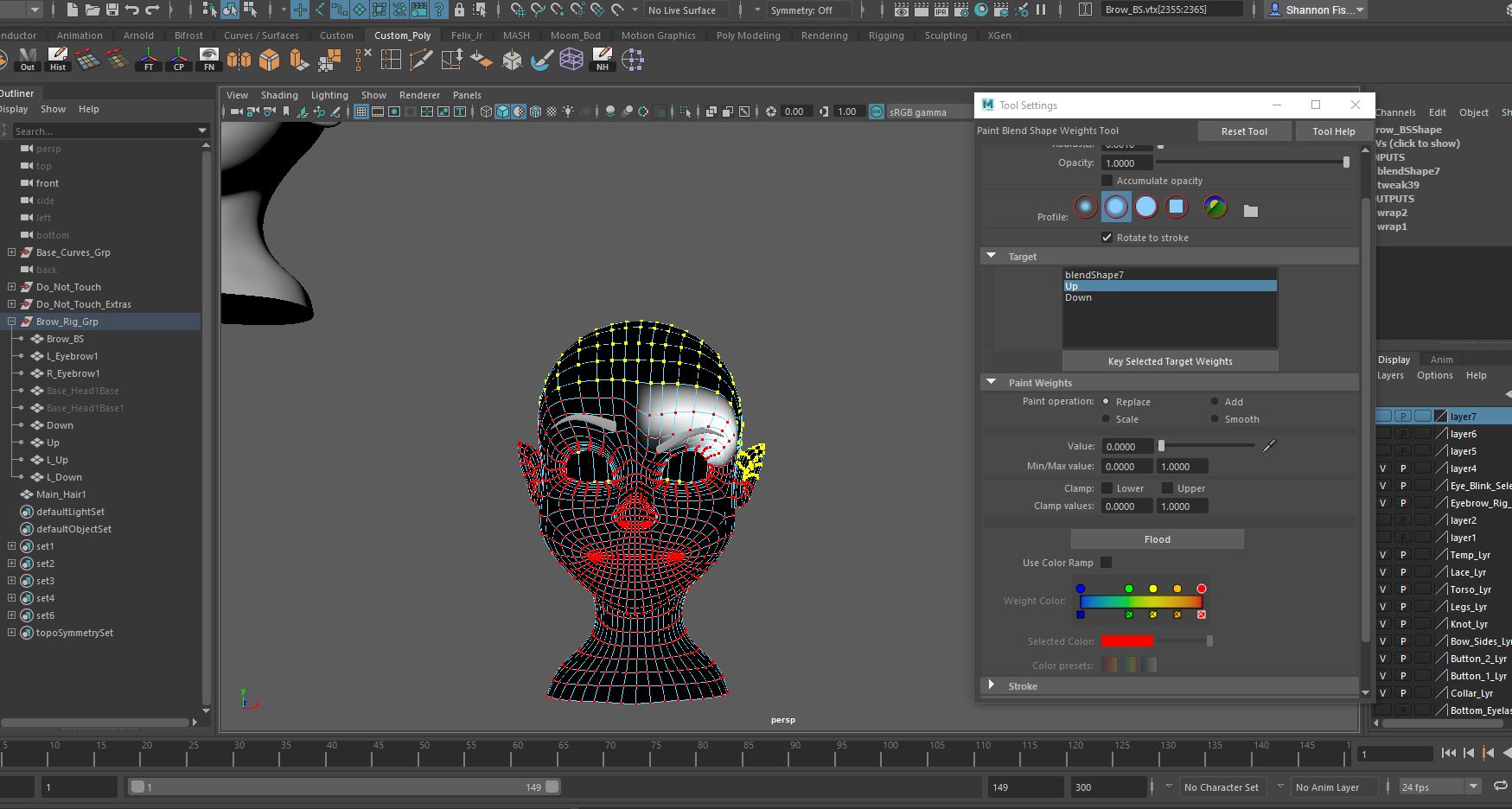Expand Base_Curves_Grp in the Outliner
1512x809 pixels.
[x=11, y=252]
